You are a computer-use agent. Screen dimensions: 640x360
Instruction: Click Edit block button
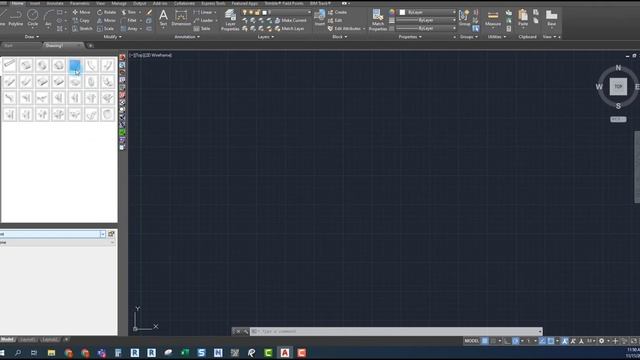tap(335, 20)
